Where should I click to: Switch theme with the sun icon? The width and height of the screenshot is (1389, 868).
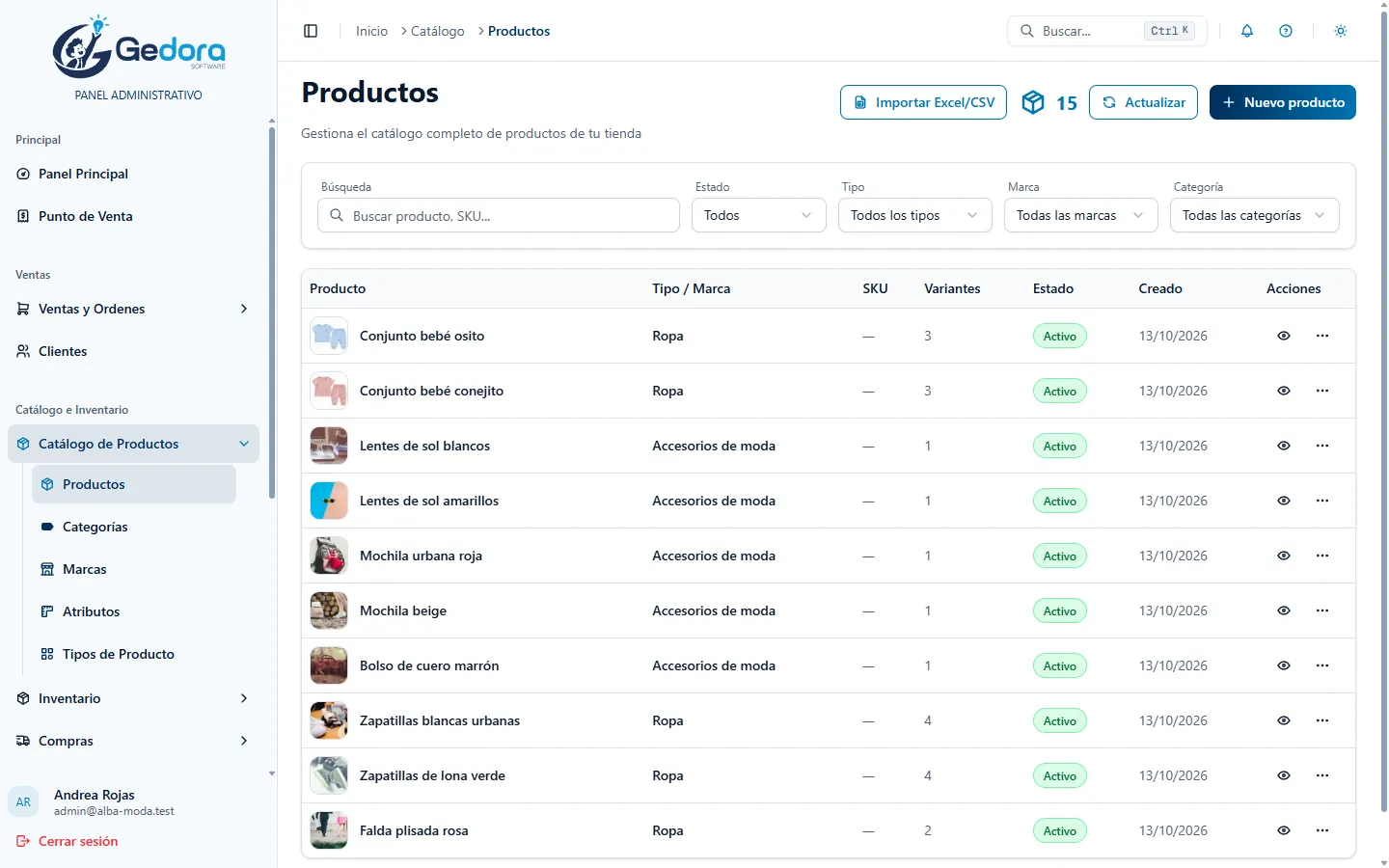pos(1341,31)
